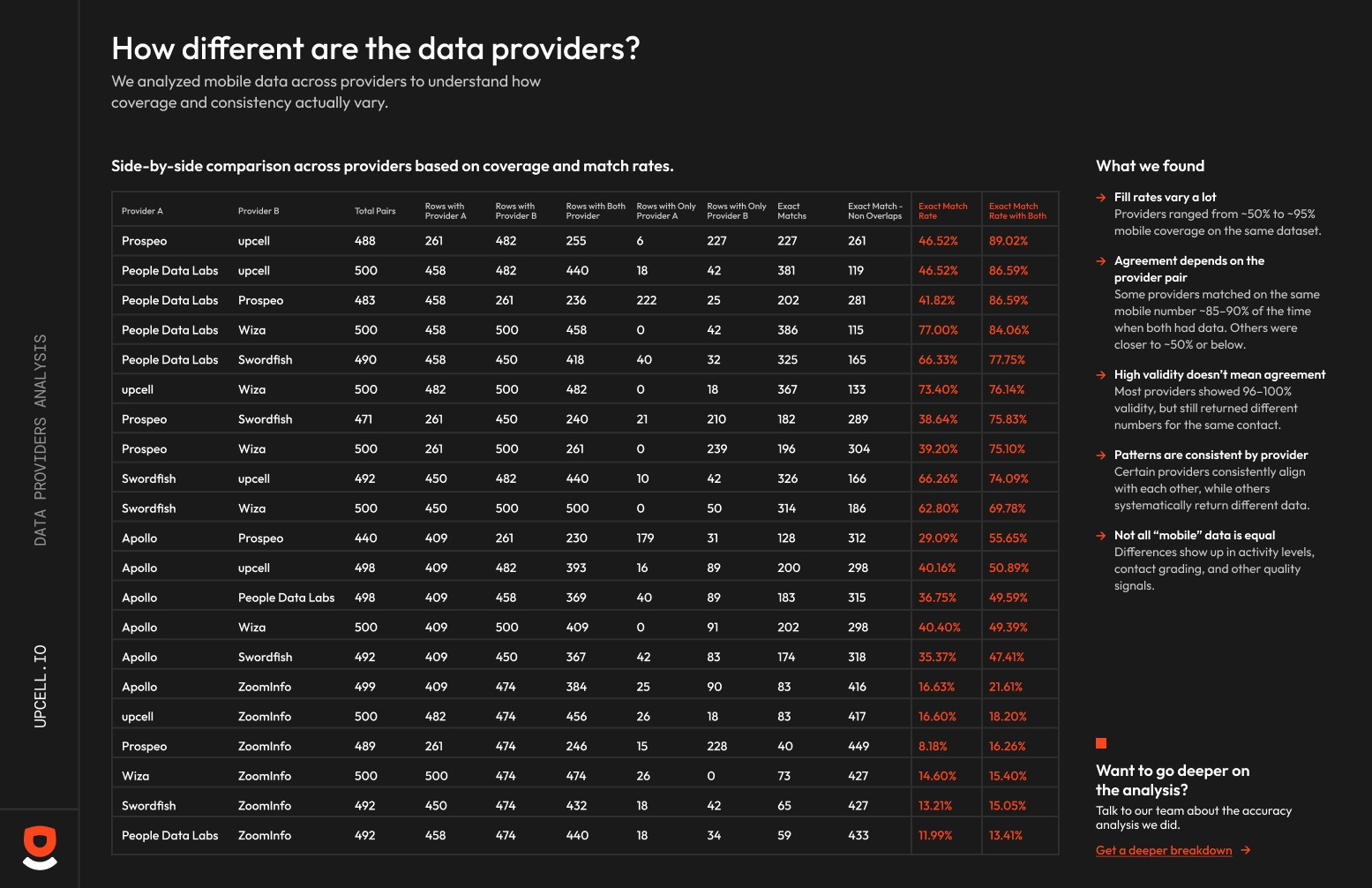Click the arrow beside 'Not all mobile data is equal'
This screenshot has height=888, width=1372.
[x=1101, y=536]
